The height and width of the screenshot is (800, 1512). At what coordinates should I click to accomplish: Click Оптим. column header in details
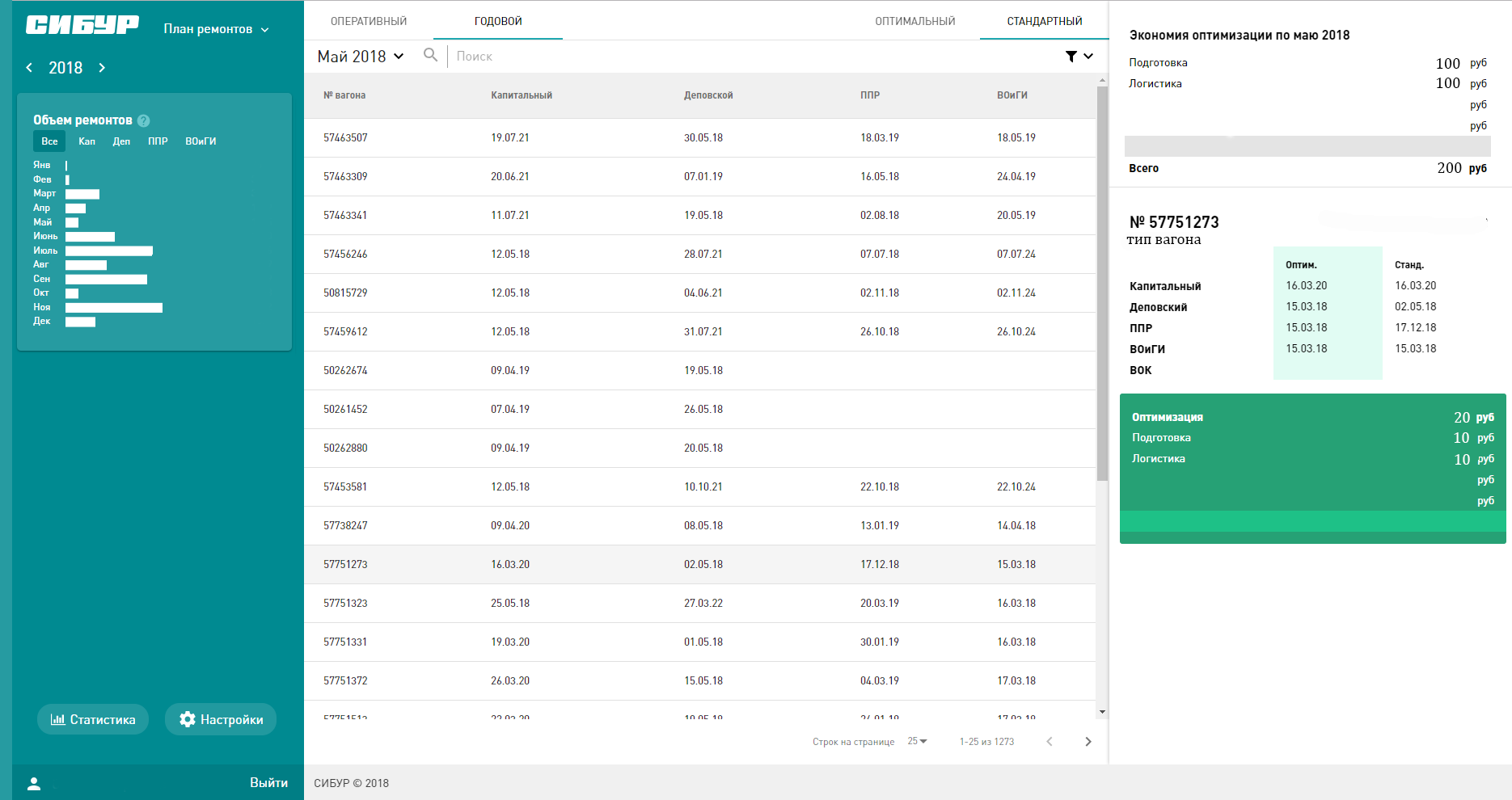(1301, 265)
